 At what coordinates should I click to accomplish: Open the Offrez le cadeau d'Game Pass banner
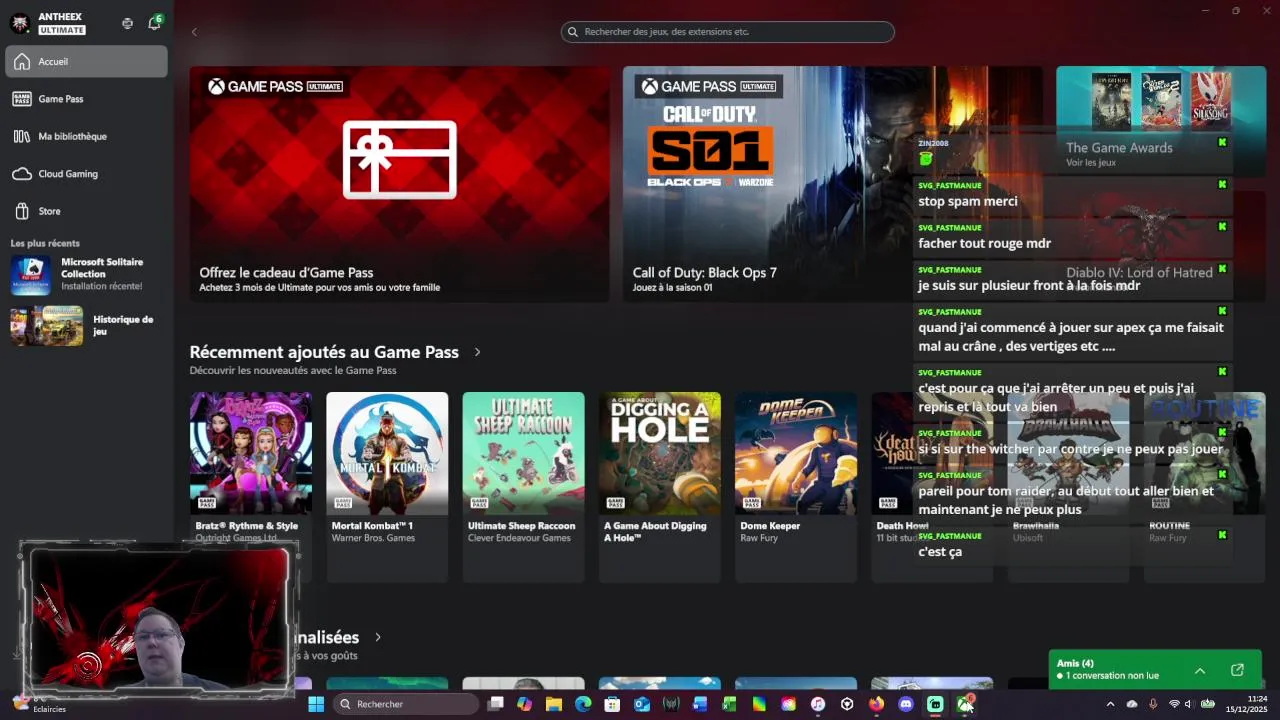(399, 184)
